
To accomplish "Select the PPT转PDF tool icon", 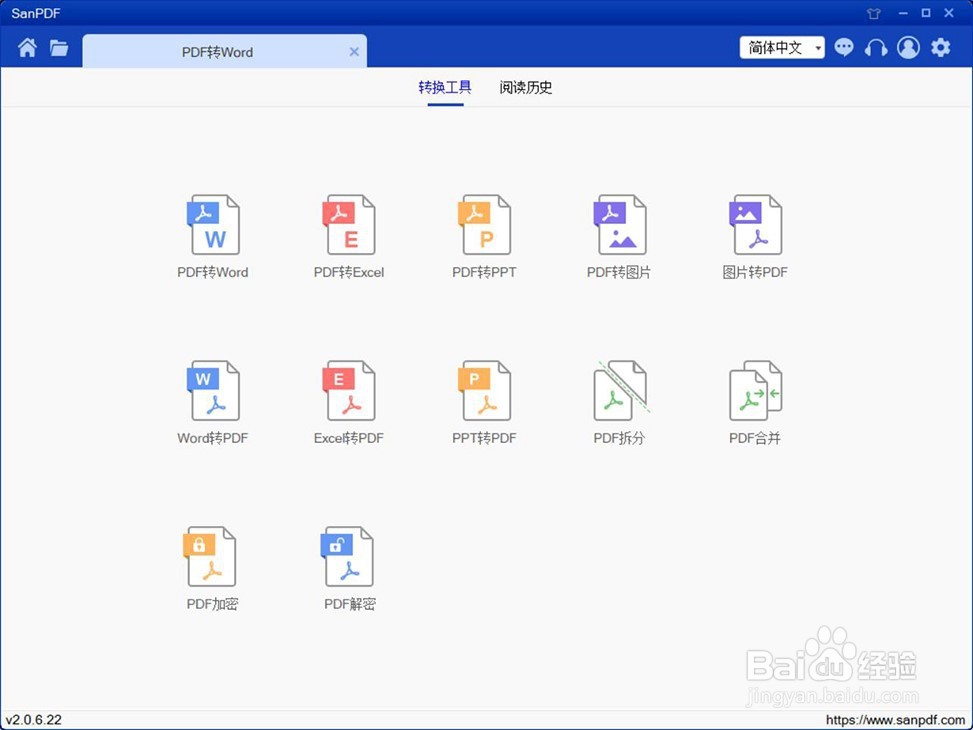I will 484,390.
